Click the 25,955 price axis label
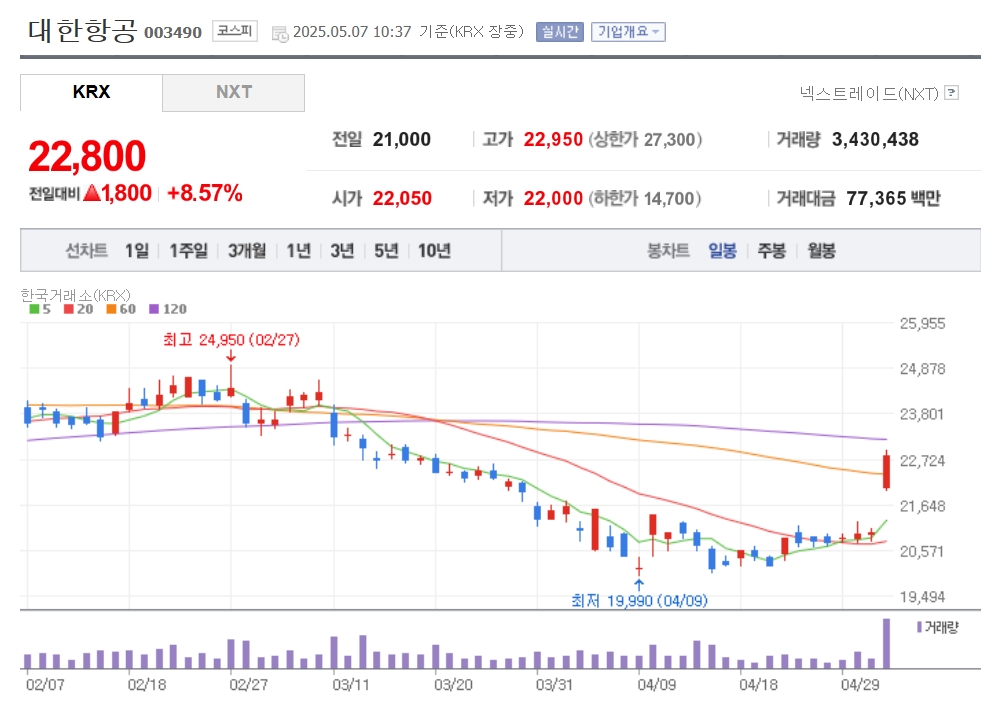 [922, 324]
